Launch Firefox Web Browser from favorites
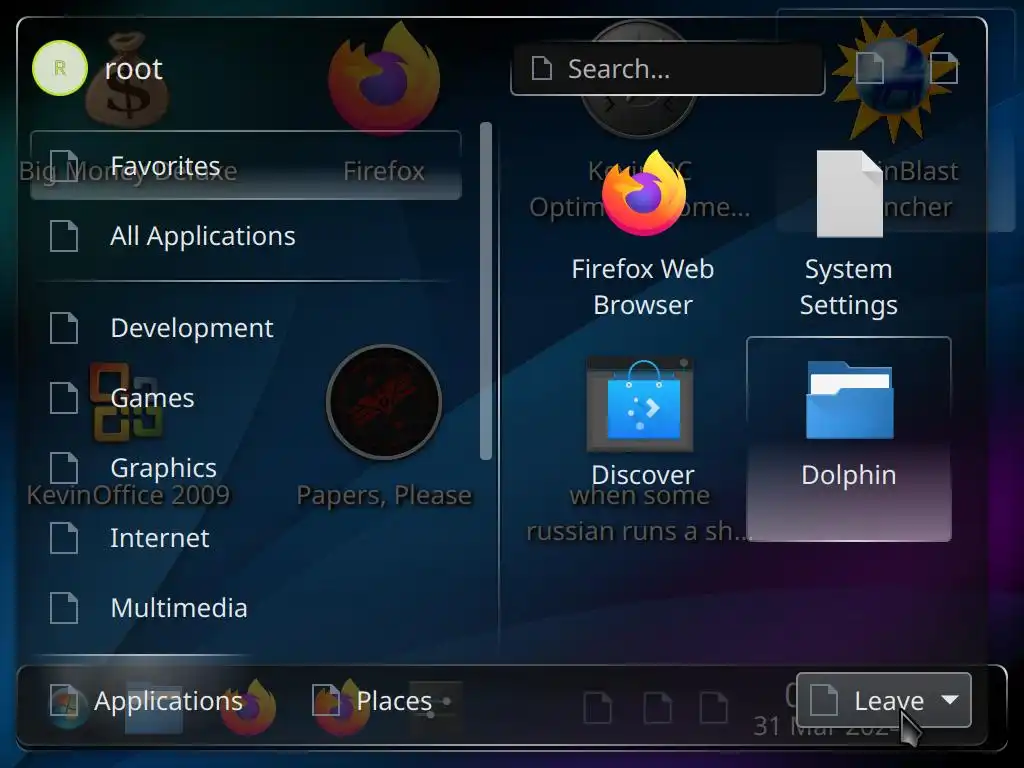The image size is (1024, 768). click(x=643, y=233)
